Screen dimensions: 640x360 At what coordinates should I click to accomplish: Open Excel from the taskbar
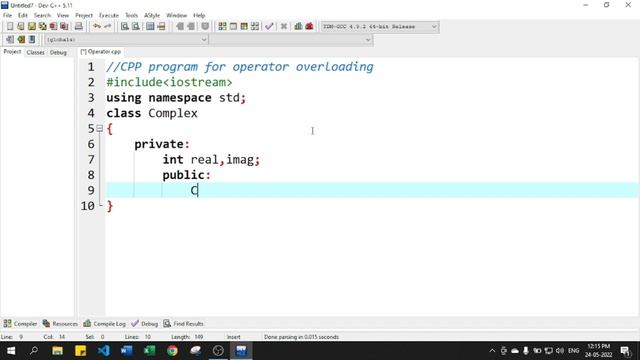coord(149,351)
